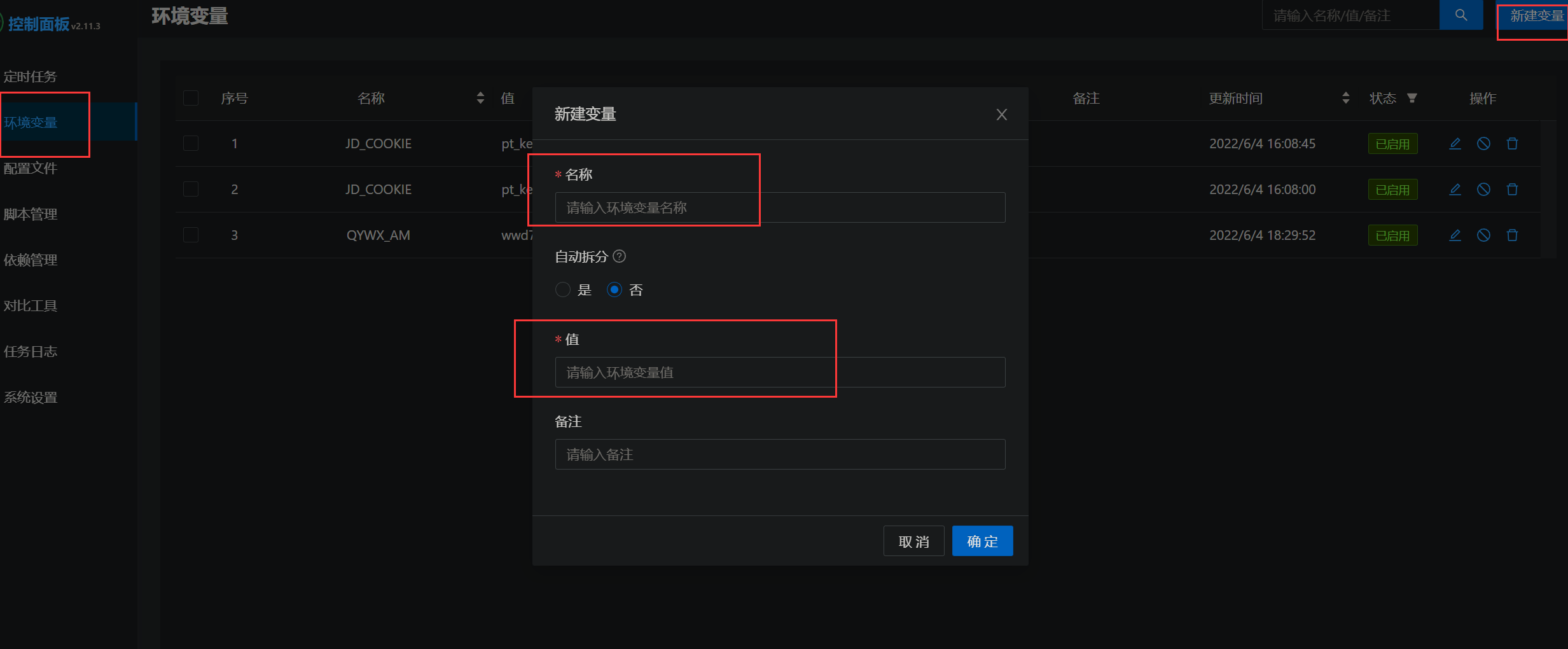The width and height of the screenshot is (1568, 649).
Task: Select 否 for 自动拆分
Action: pyautogui.click(x=614, y=290)
